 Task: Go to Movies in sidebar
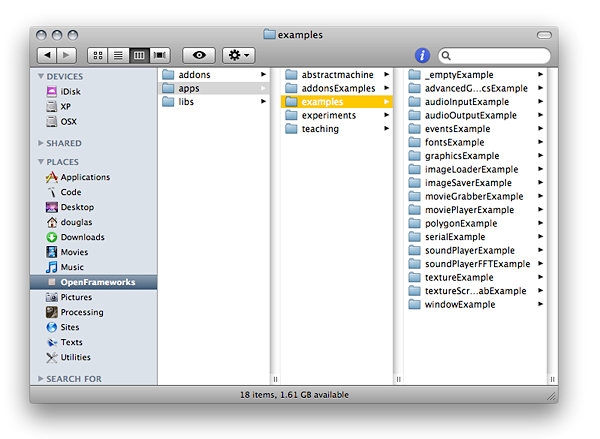(x=74, y=252)
